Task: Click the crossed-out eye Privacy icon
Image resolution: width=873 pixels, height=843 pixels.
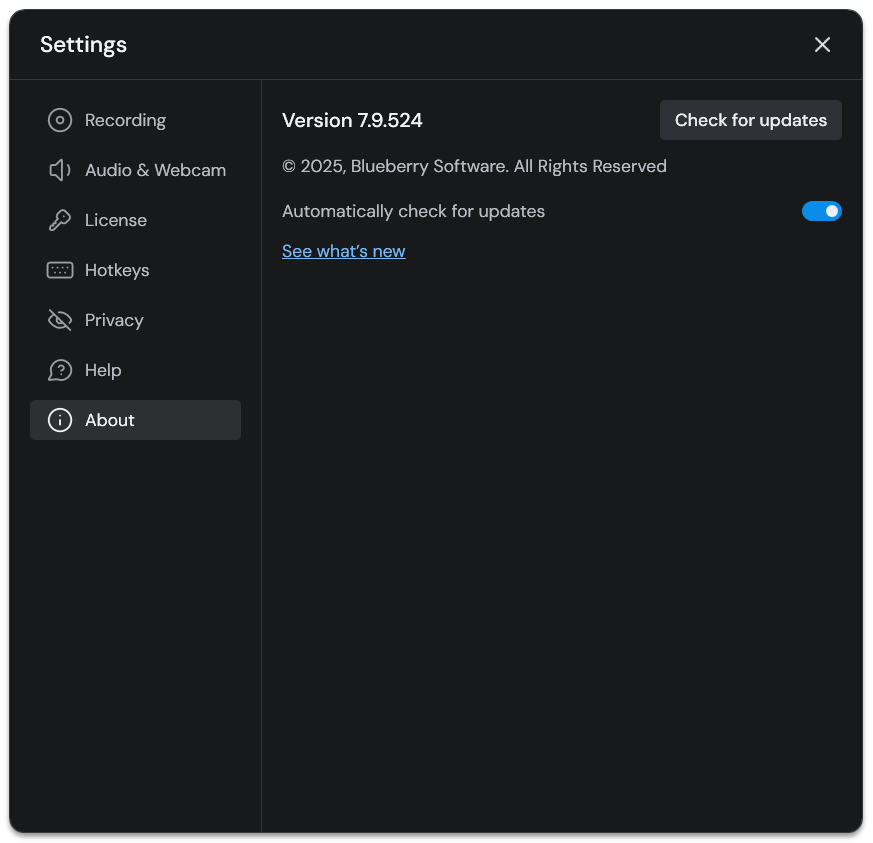Action: [x=60, y=320]
